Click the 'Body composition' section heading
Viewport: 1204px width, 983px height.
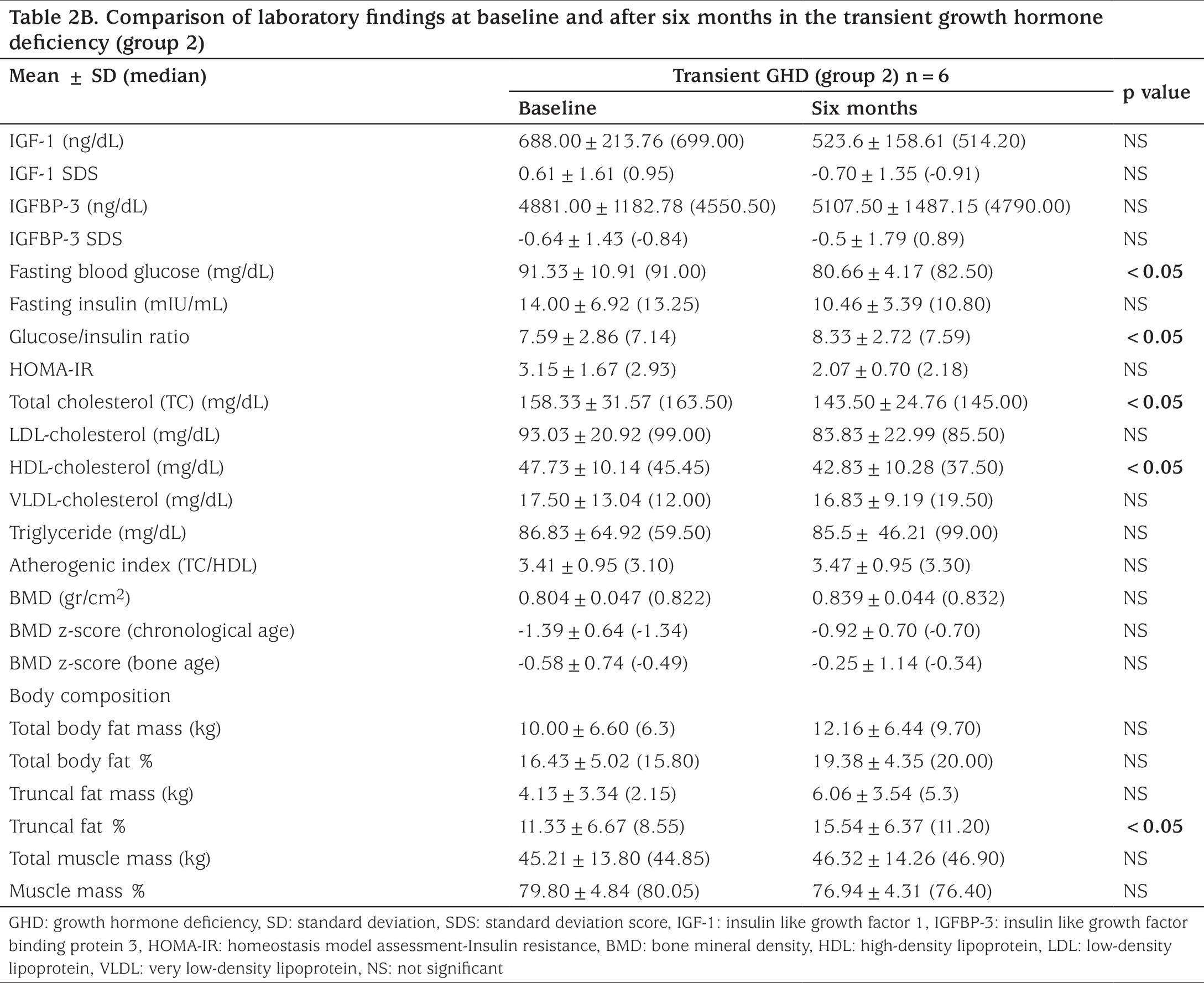[90, 696]
